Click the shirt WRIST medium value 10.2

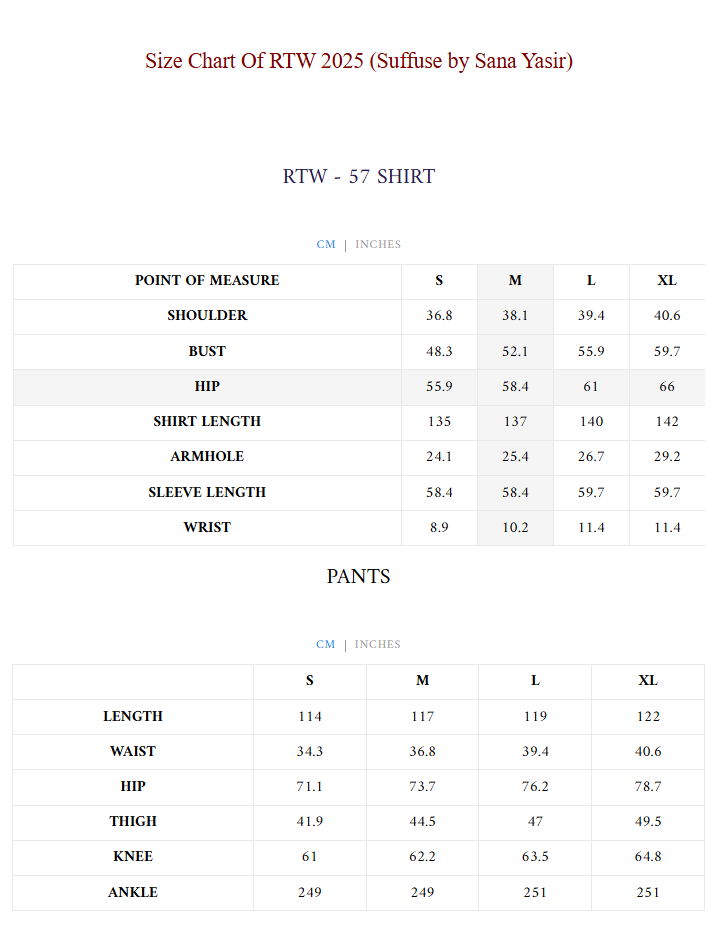(515, 528)
